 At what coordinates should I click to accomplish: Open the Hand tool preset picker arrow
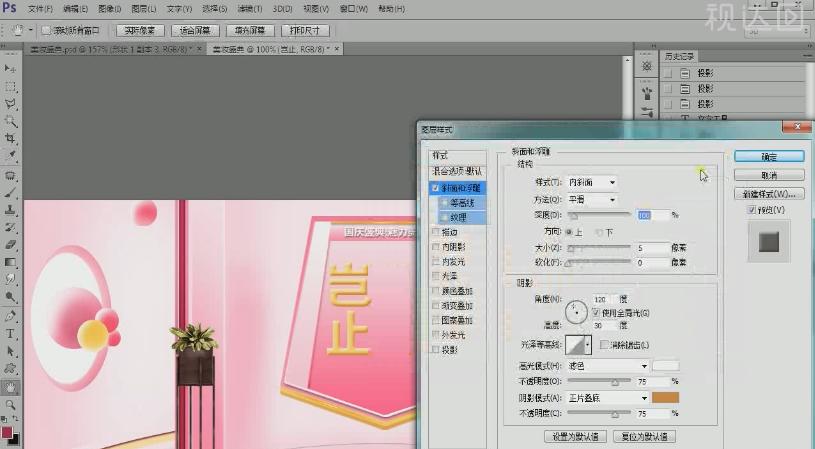pyautogui.click(x=31, y=30)
